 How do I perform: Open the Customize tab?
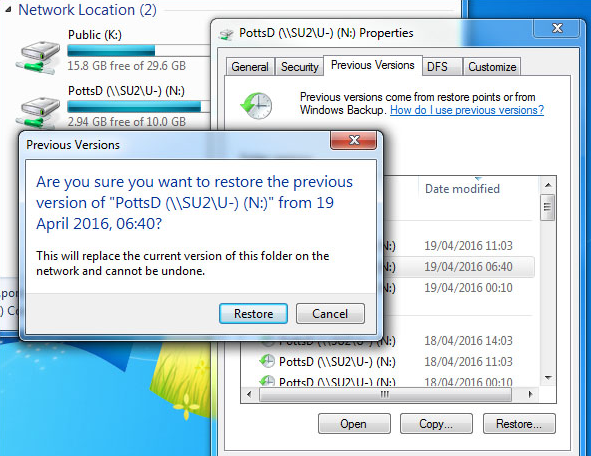point(492,67)
